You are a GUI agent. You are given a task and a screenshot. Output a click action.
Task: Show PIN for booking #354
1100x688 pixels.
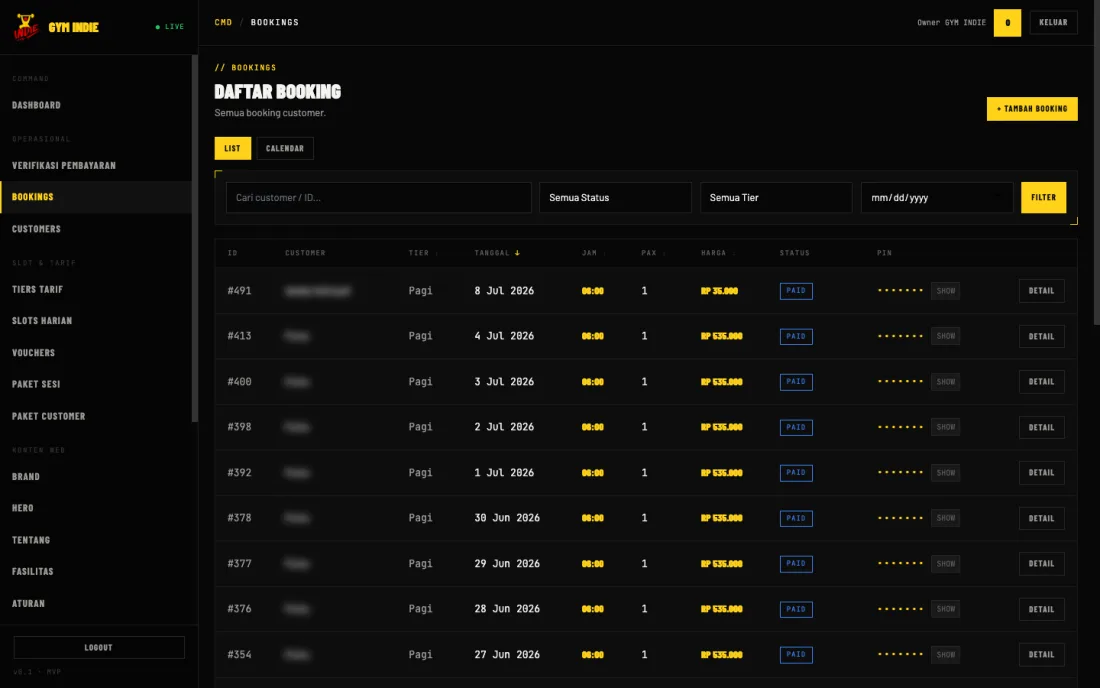pyautogui.click(x=945, y=654)
